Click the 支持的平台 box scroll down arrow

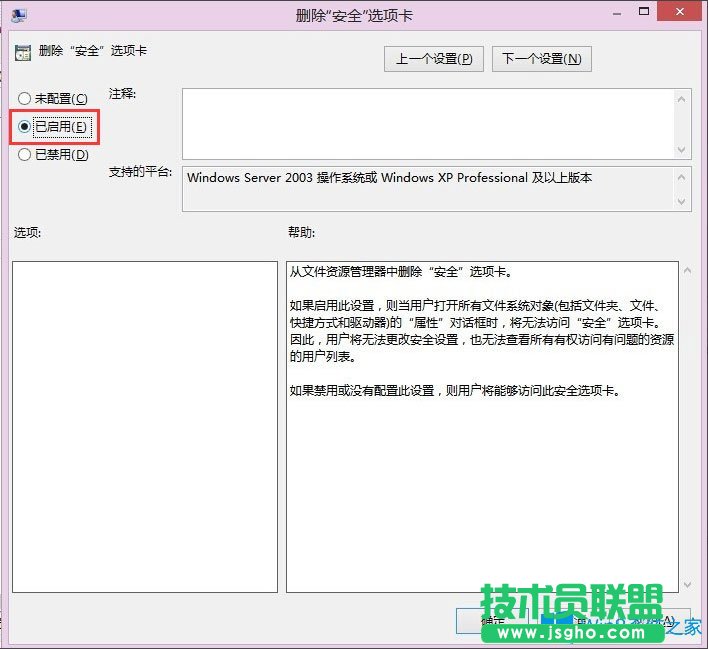681,201
